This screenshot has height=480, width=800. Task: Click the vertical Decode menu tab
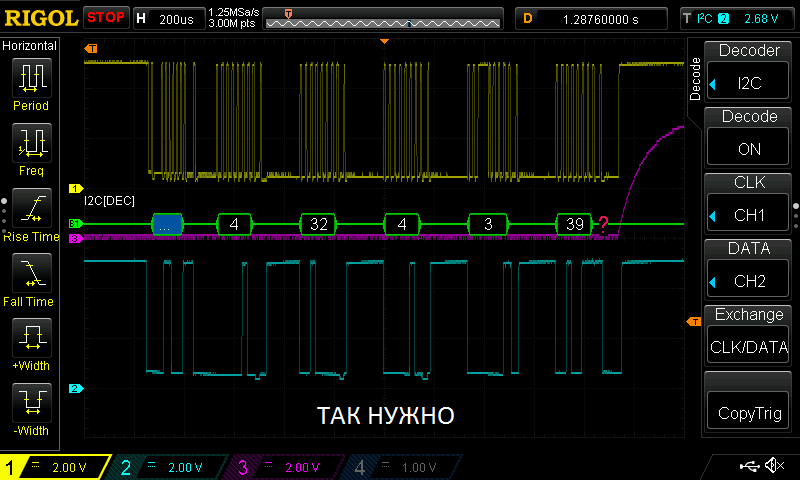[695, 78]
